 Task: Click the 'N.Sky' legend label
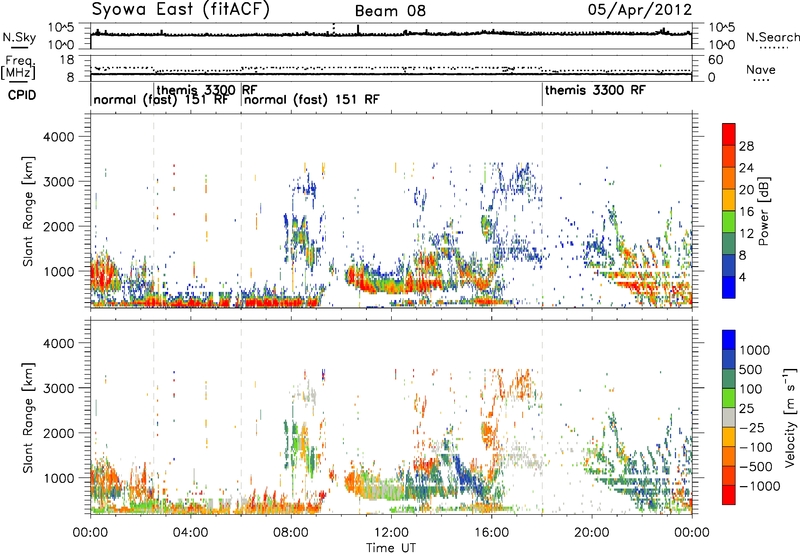tap(19, 37)
